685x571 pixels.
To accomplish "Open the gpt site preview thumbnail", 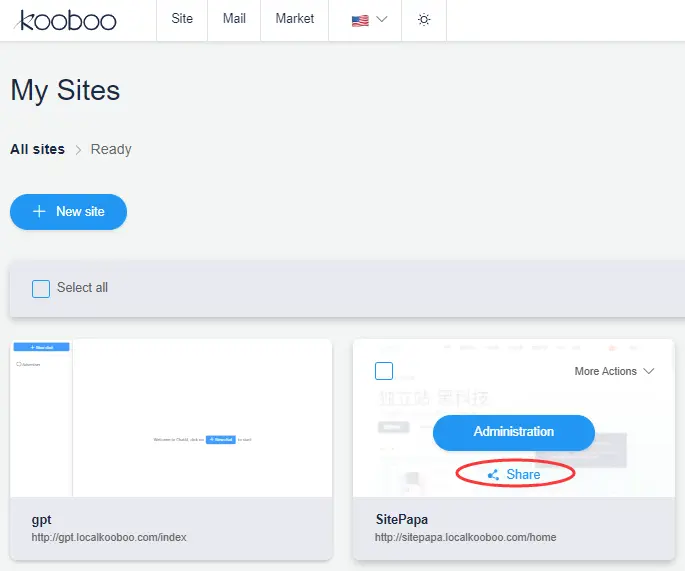I will click(x=171, y=417).
